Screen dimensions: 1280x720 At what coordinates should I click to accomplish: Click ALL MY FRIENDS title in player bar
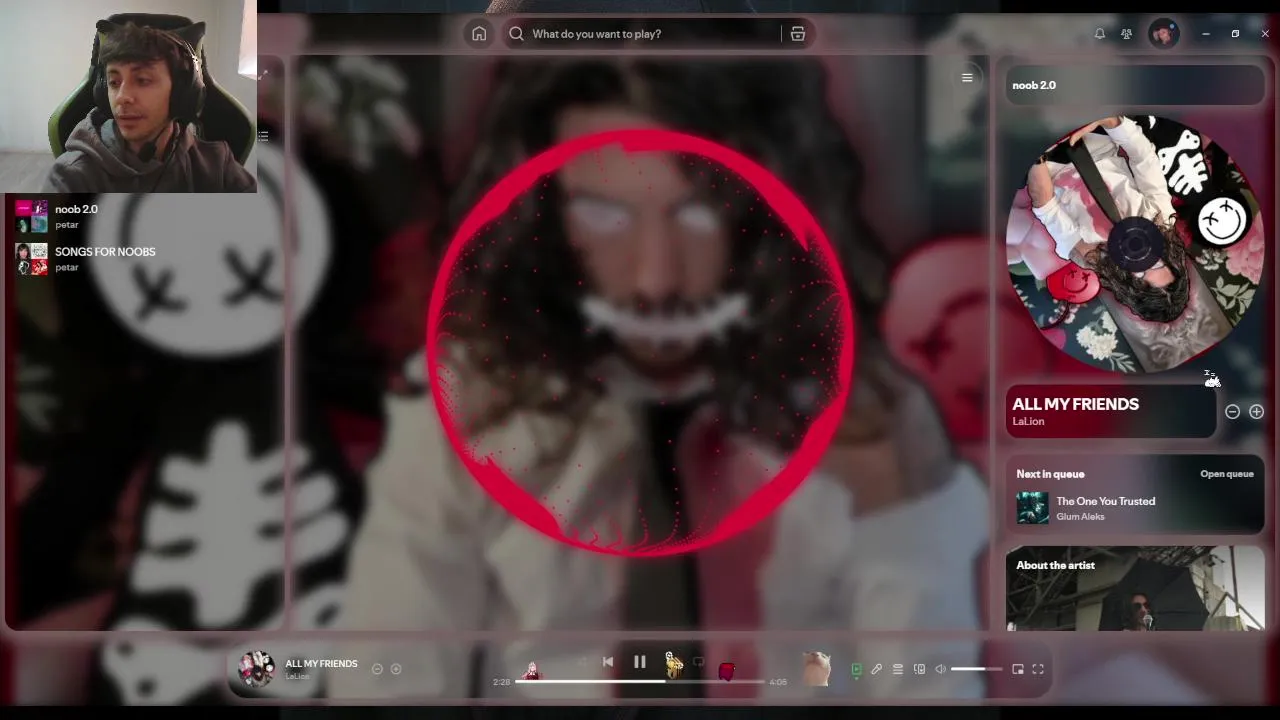[x=321, y=664]
